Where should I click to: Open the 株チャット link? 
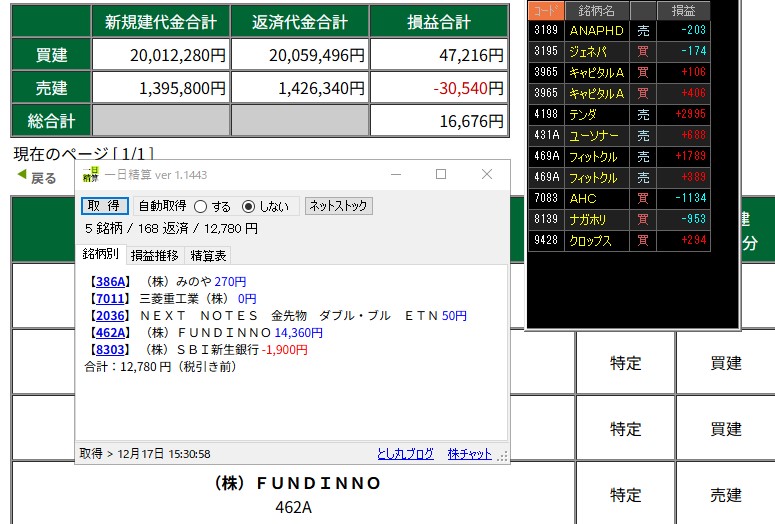(x=469, y=454)
